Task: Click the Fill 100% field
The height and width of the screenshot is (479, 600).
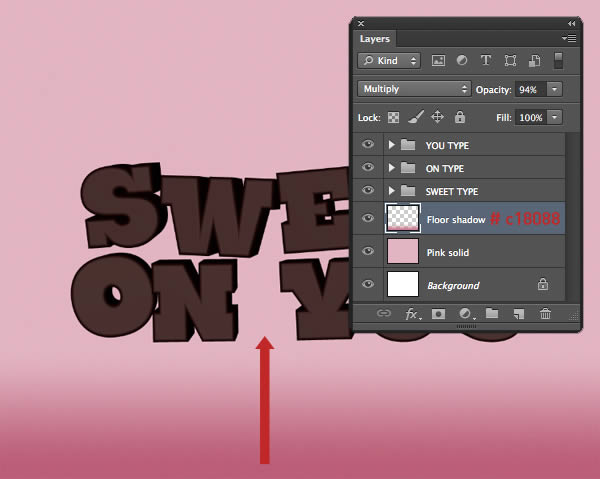Action: 531,117
